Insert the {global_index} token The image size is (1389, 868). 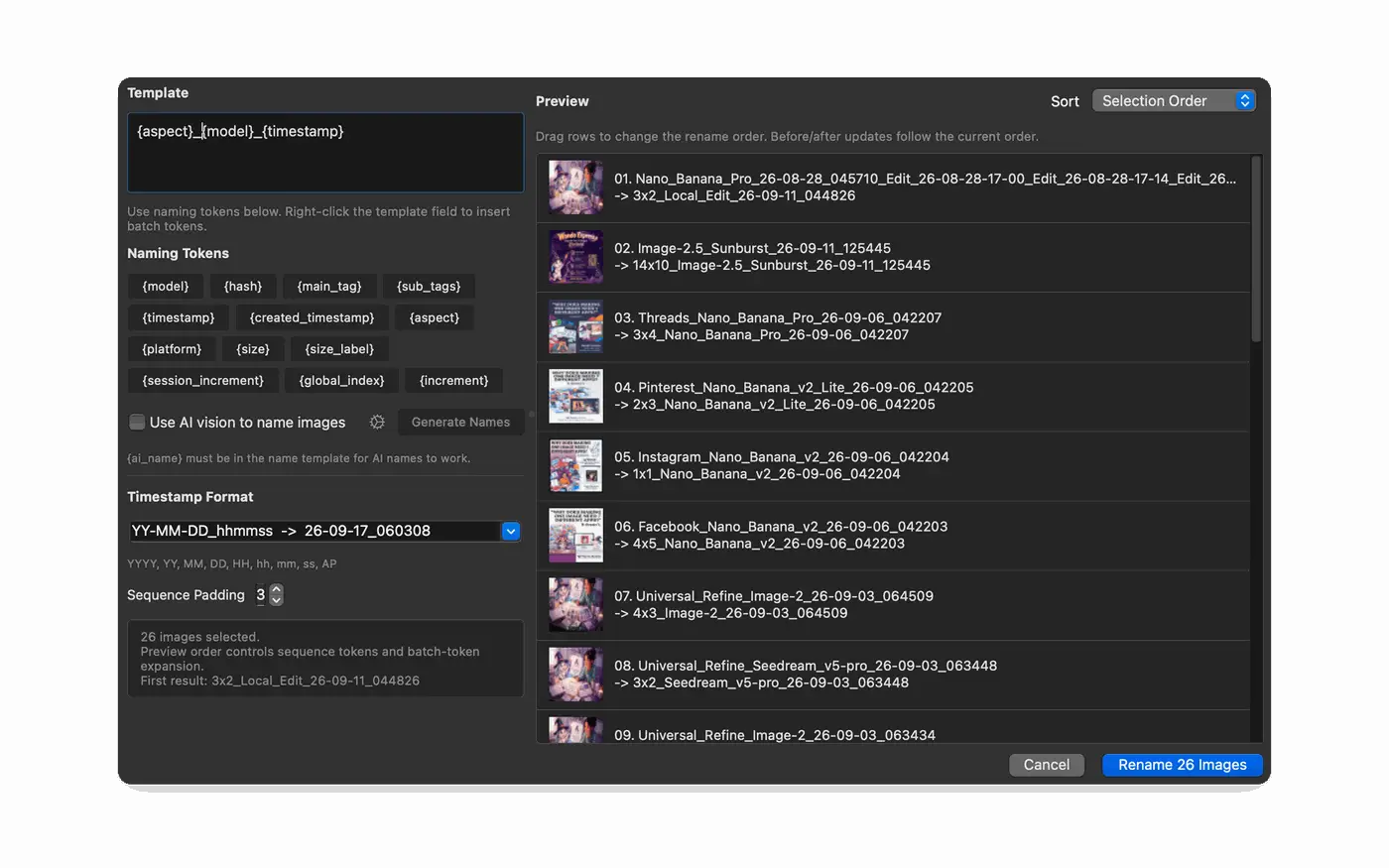(341, 381)
